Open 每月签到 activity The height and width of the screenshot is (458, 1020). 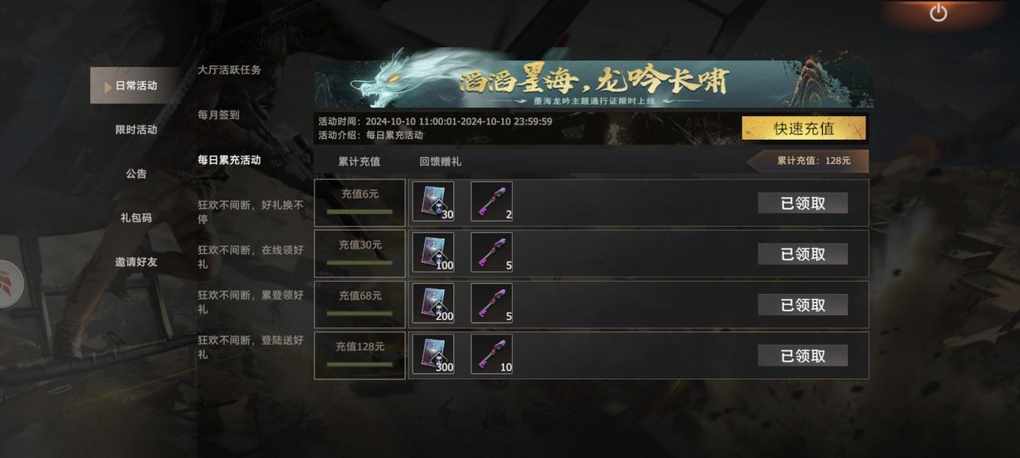(x=219, y=114)
